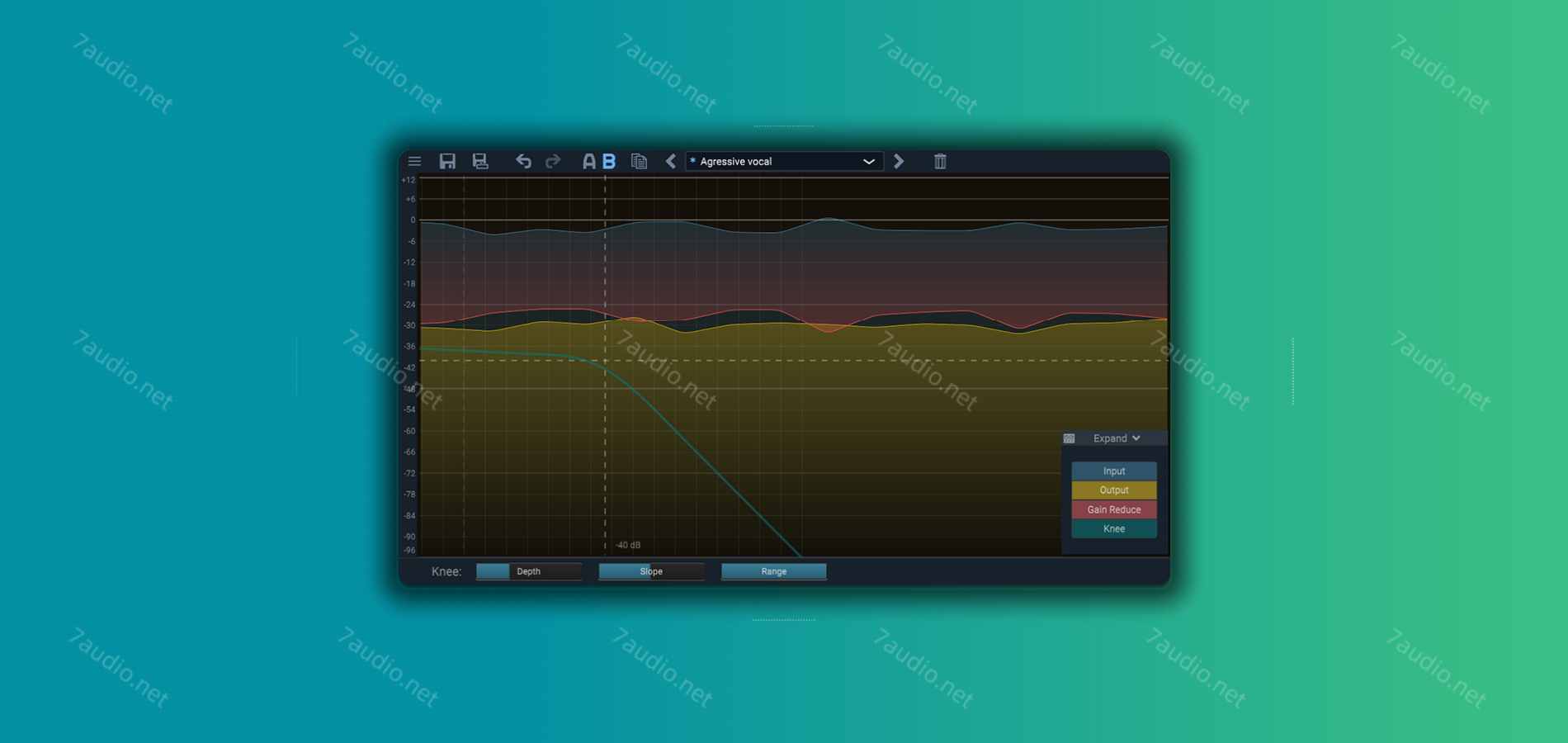
Task: Adjust the Knee Range slider
Action: (x=773, y=571)
